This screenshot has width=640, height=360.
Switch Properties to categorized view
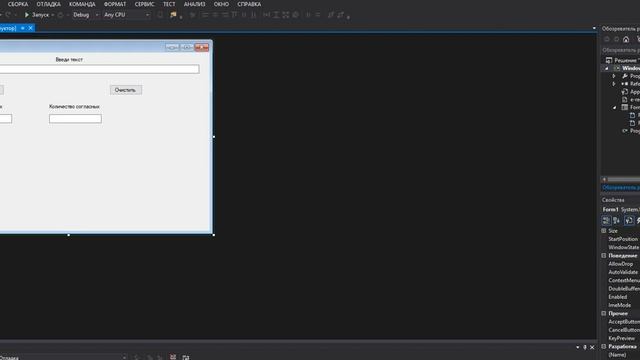click(606, 221)
